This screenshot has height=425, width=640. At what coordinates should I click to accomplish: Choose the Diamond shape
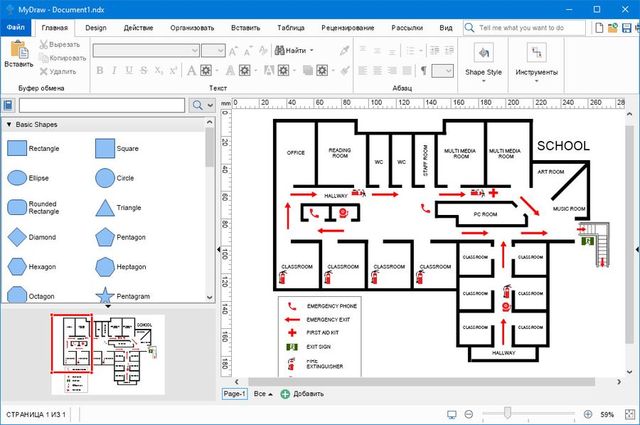16,238
